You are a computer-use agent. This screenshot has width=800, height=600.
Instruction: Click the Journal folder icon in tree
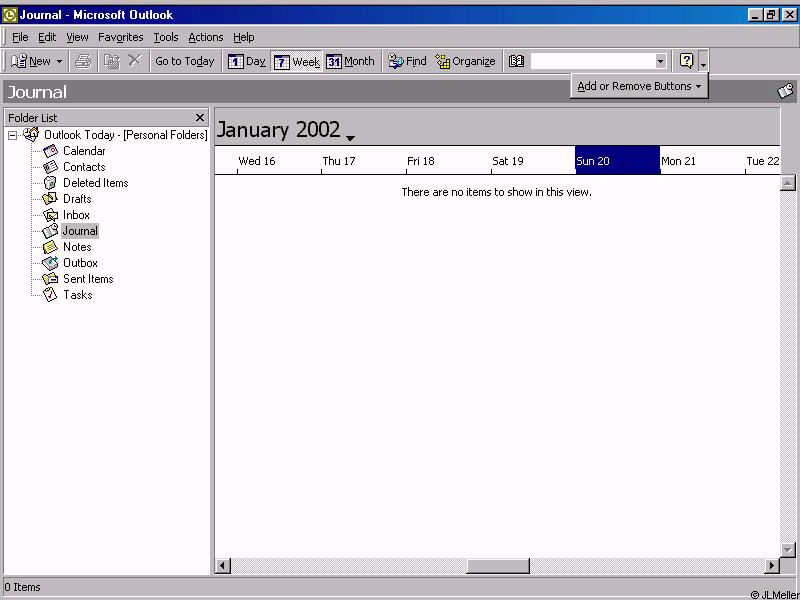point(50,231)
